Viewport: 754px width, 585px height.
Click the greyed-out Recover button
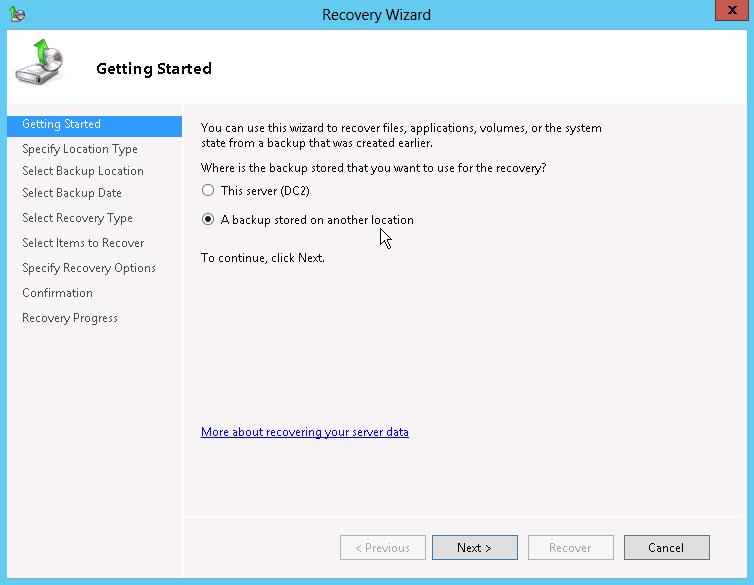[570, 548]
